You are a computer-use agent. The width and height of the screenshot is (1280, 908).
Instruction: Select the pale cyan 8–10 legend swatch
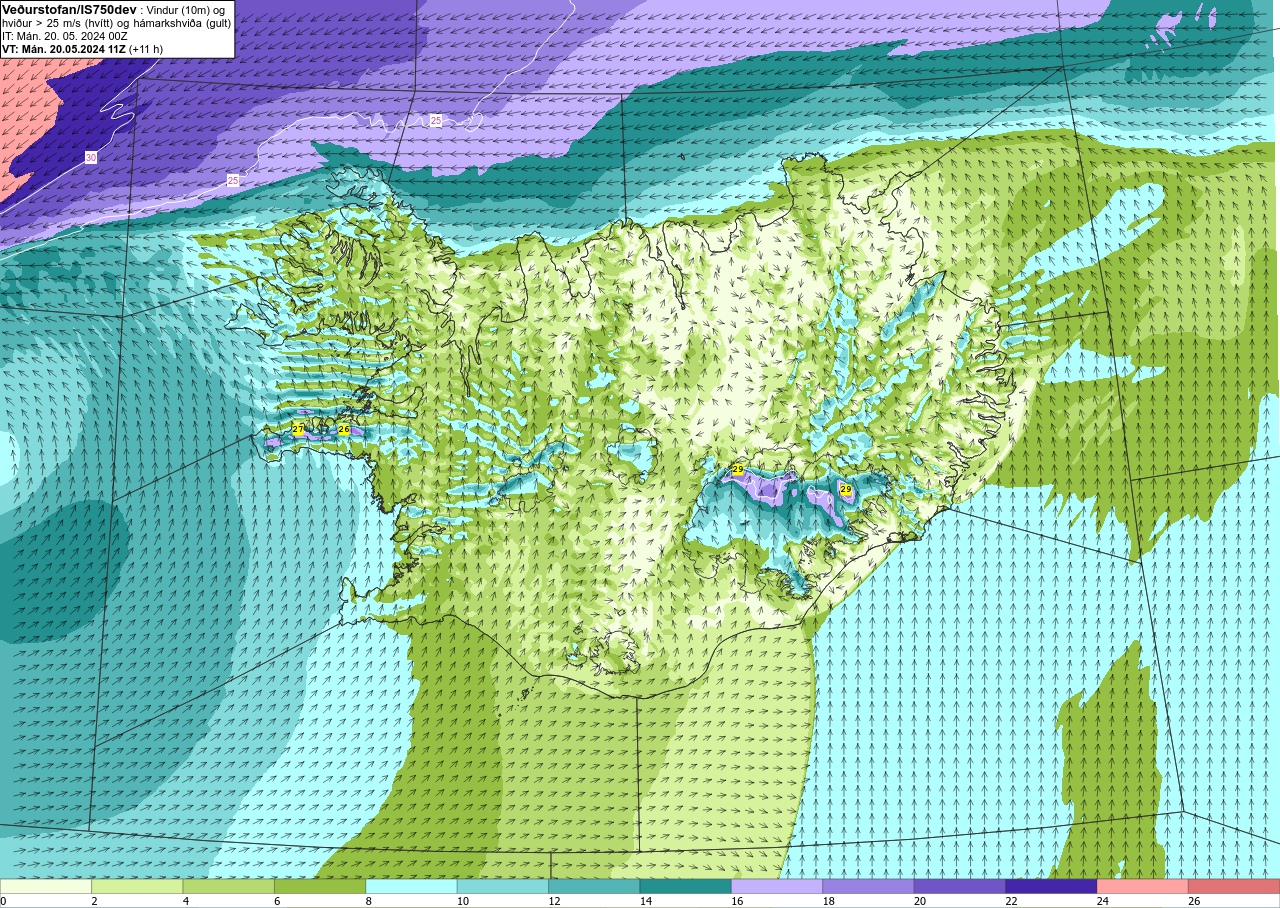[x=411, y=886]
